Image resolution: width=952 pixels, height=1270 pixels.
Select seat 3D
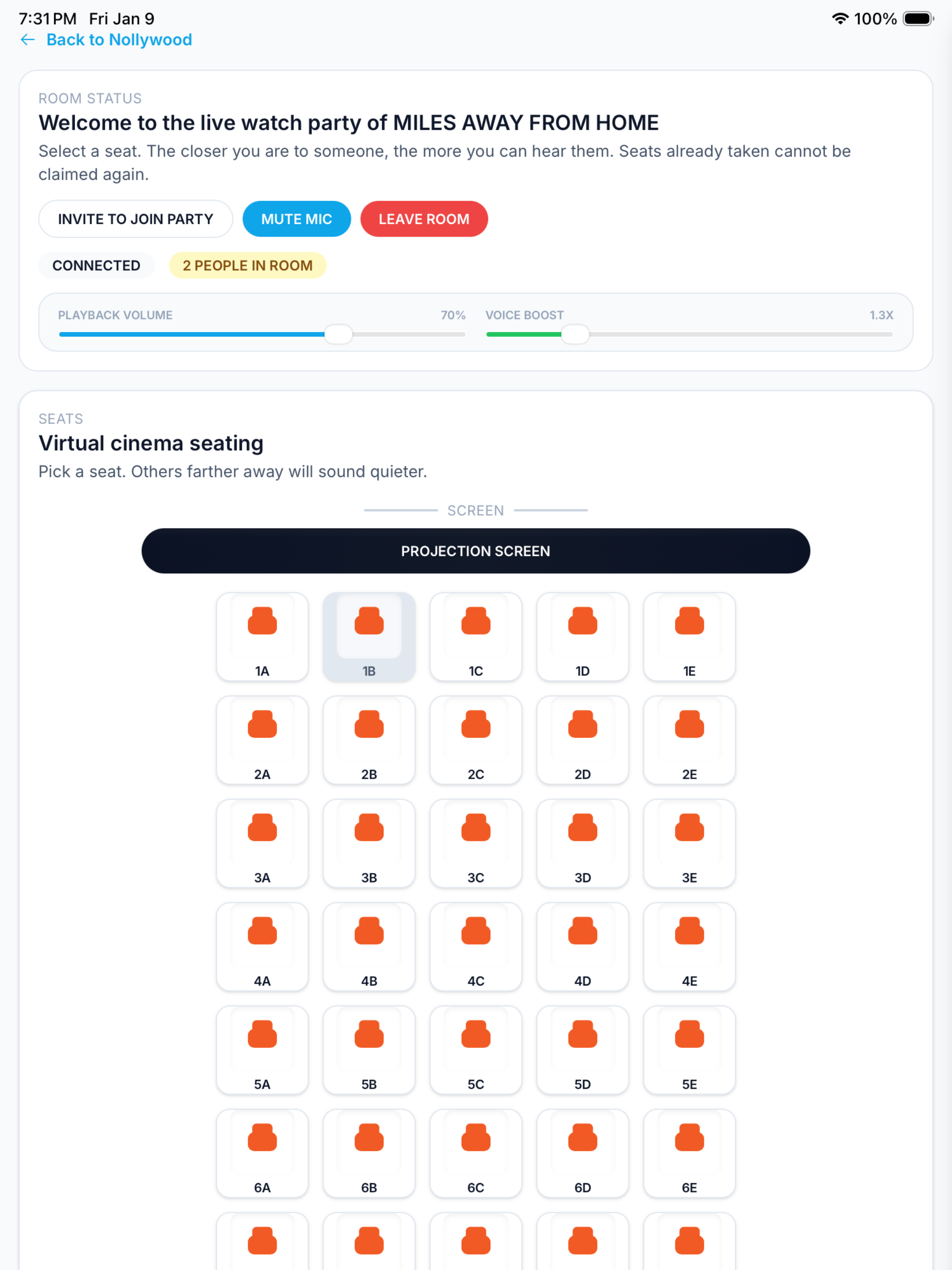(582, 843)
